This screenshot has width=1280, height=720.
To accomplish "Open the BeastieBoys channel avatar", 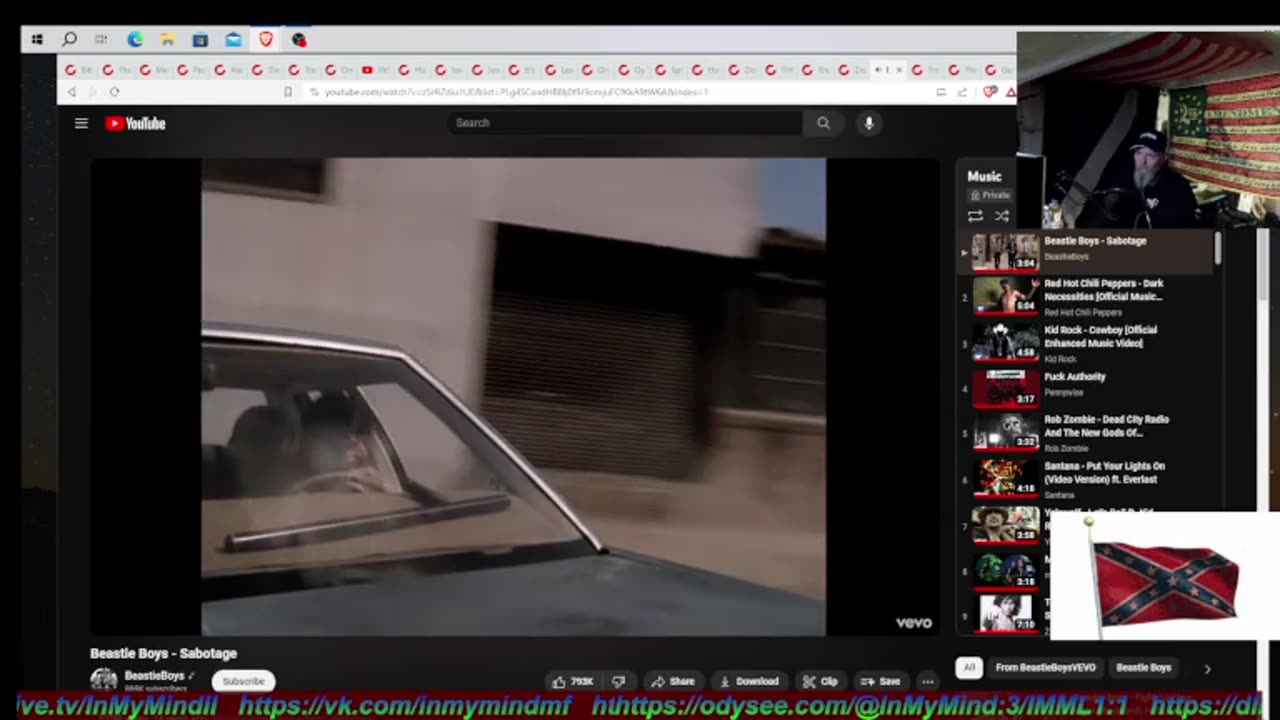I will [x=104, y=681].
